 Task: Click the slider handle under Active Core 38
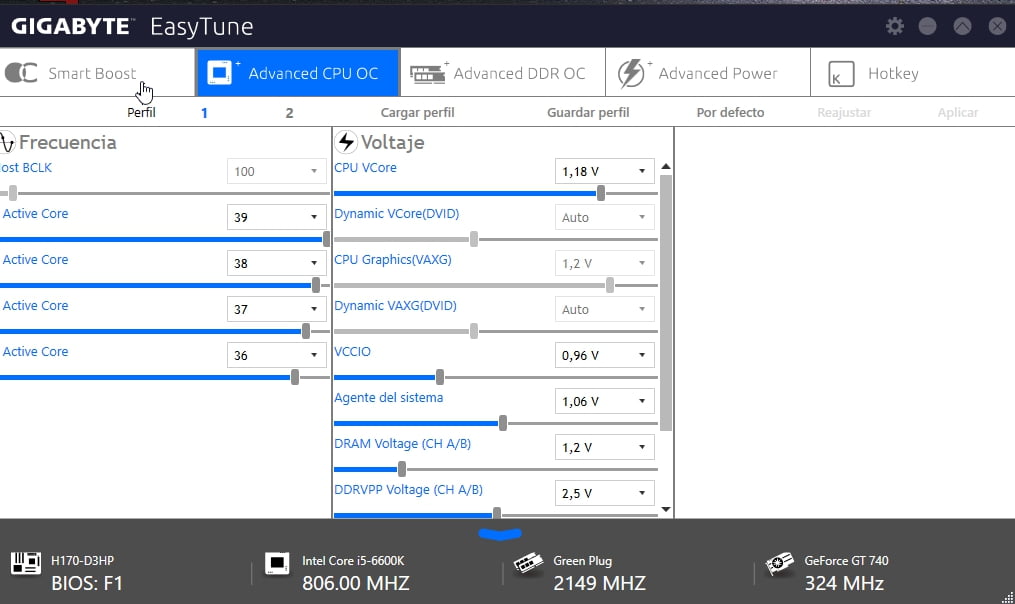(316, 285)
